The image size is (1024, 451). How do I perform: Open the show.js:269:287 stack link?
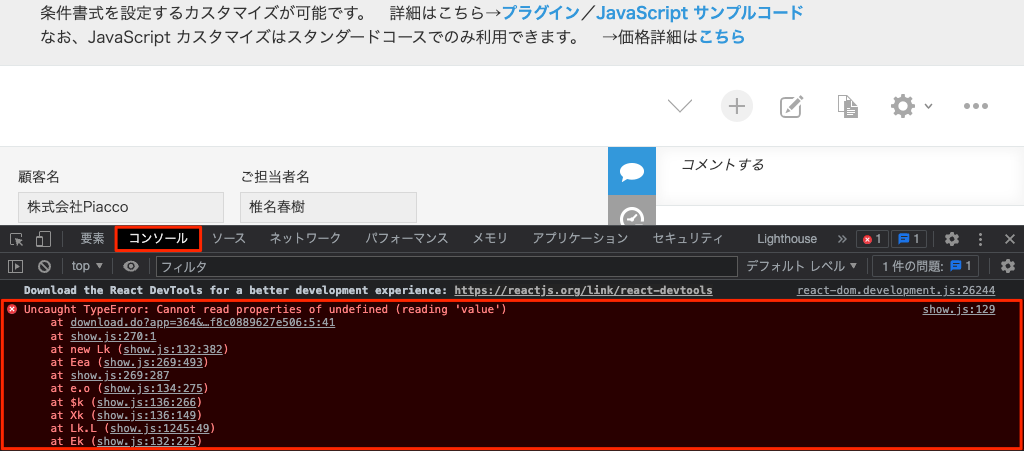pyautogui.click(x=120, y=375)
